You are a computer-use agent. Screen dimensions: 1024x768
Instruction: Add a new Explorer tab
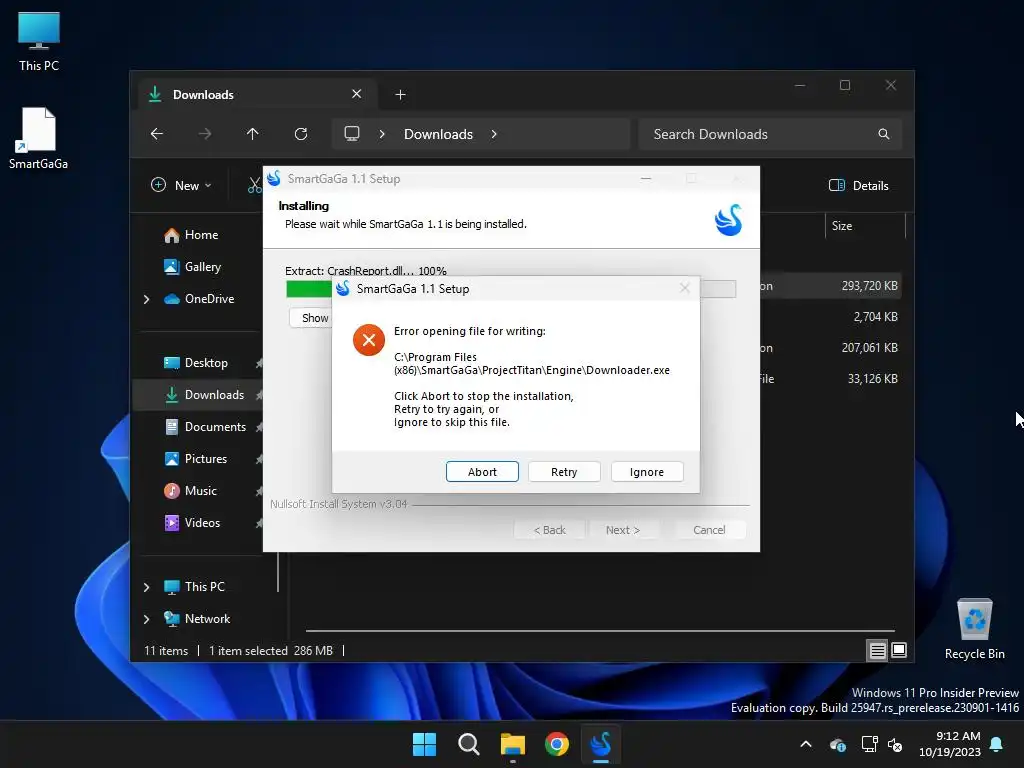pos(400,95)
